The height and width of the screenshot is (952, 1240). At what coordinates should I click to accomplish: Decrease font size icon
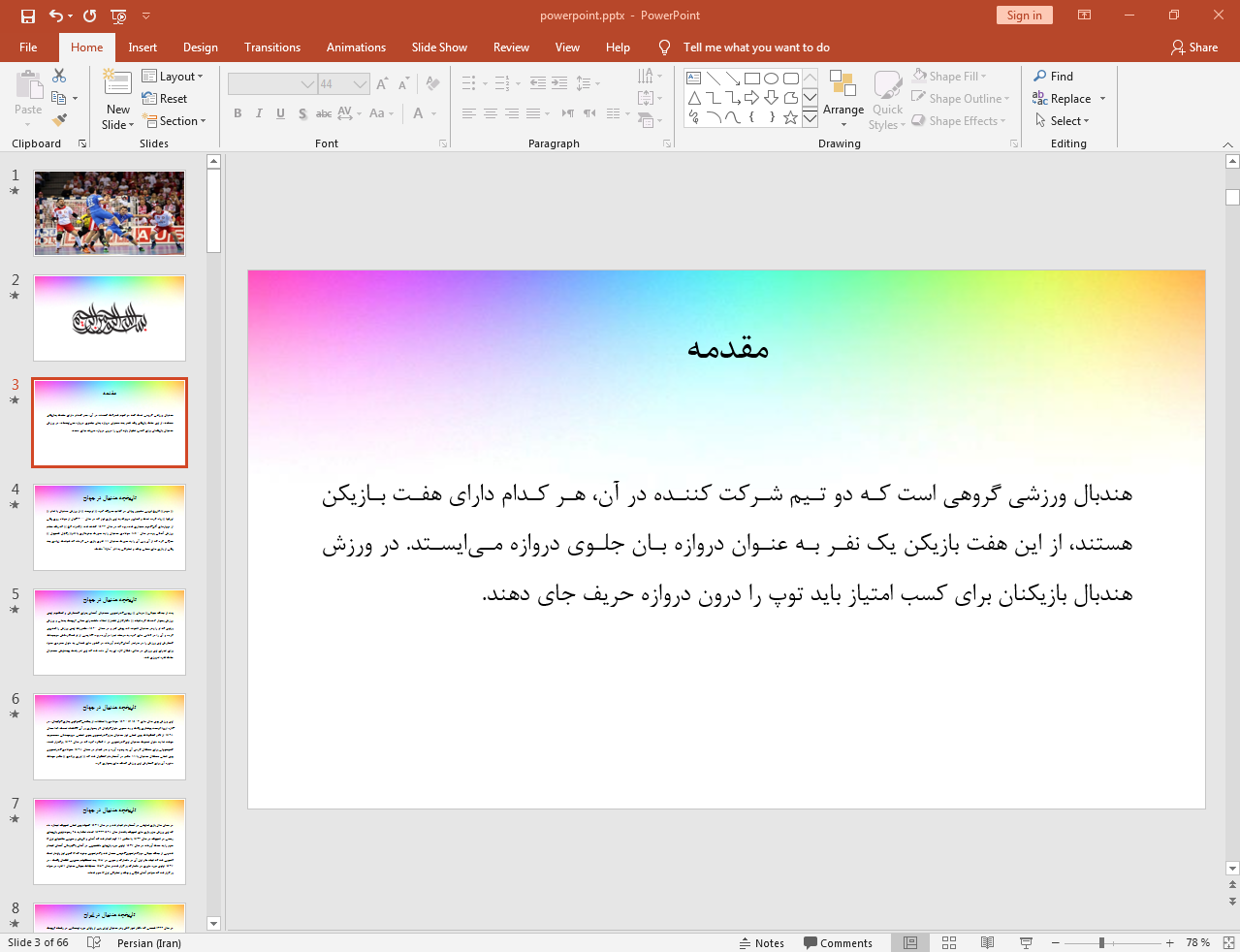click(x=402, y=84)
